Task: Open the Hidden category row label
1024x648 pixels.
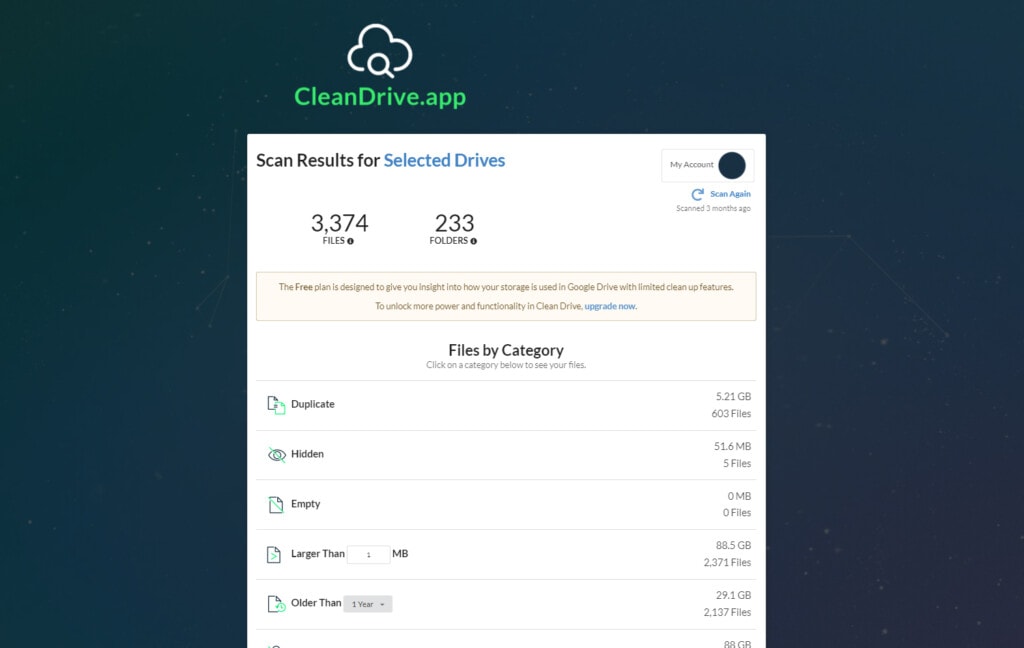Action: tap(307, 453)
